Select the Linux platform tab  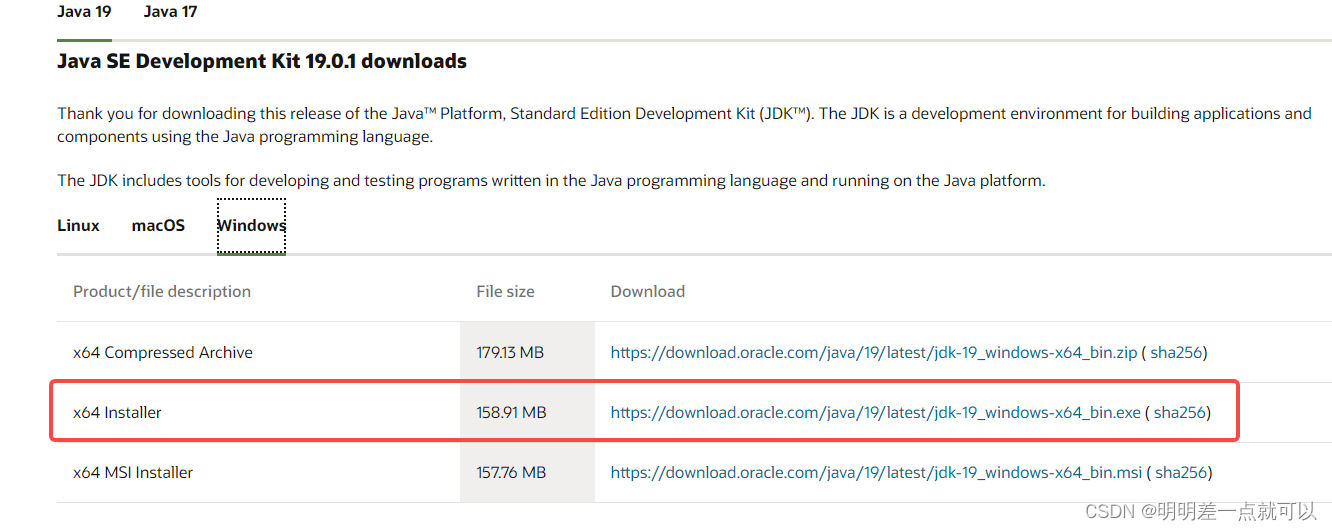[x=79, y=226]
